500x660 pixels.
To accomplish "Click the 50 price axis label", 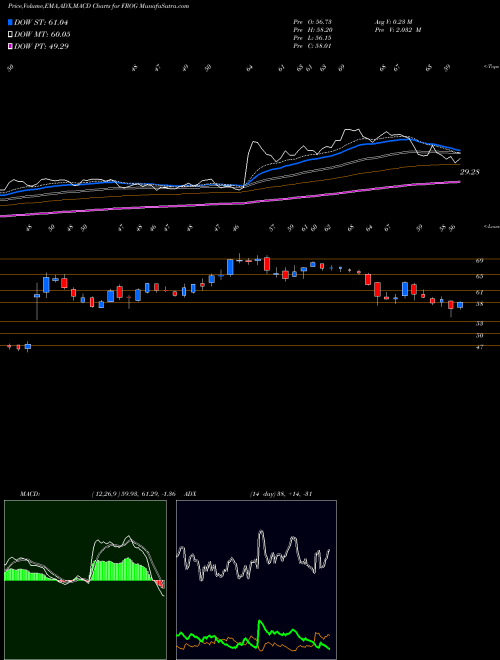I will [479, 335].
